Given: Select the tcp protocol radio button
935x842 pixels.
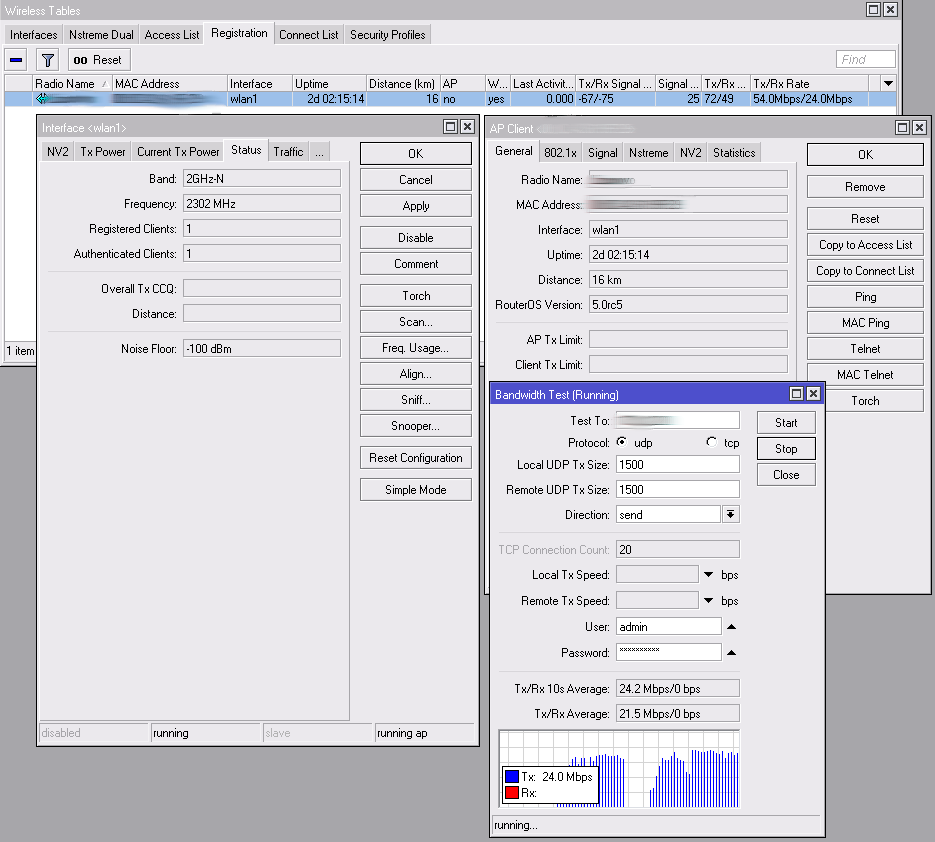Looking at the screenshot, I should pos(711,442).
